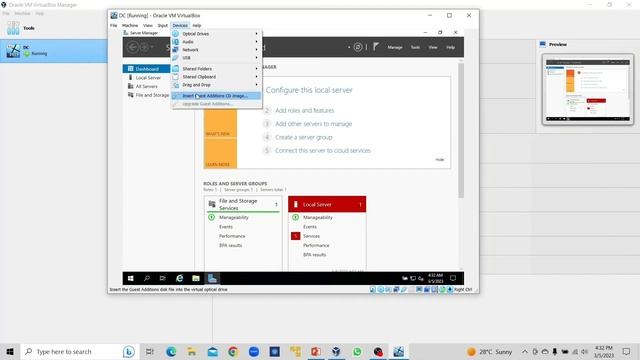Click the VM preview thumbnail
640x360 pixels.
tap(588, 89)
